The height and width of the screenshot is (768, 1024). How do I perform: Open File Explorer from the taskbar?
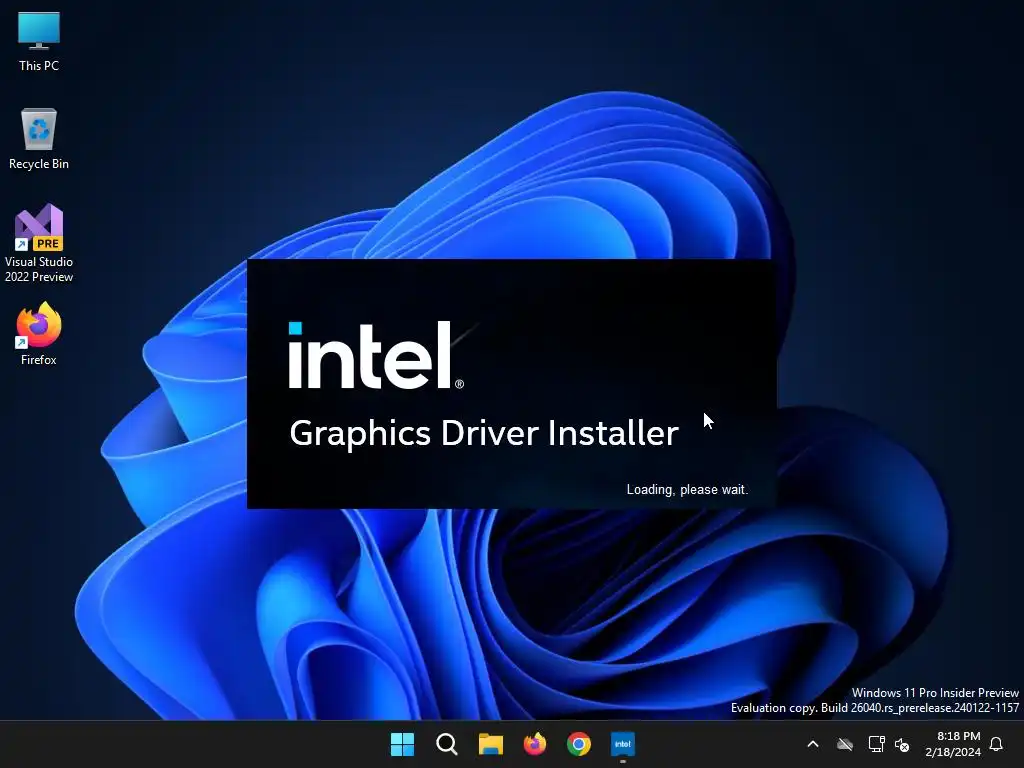tap(490, 744)
